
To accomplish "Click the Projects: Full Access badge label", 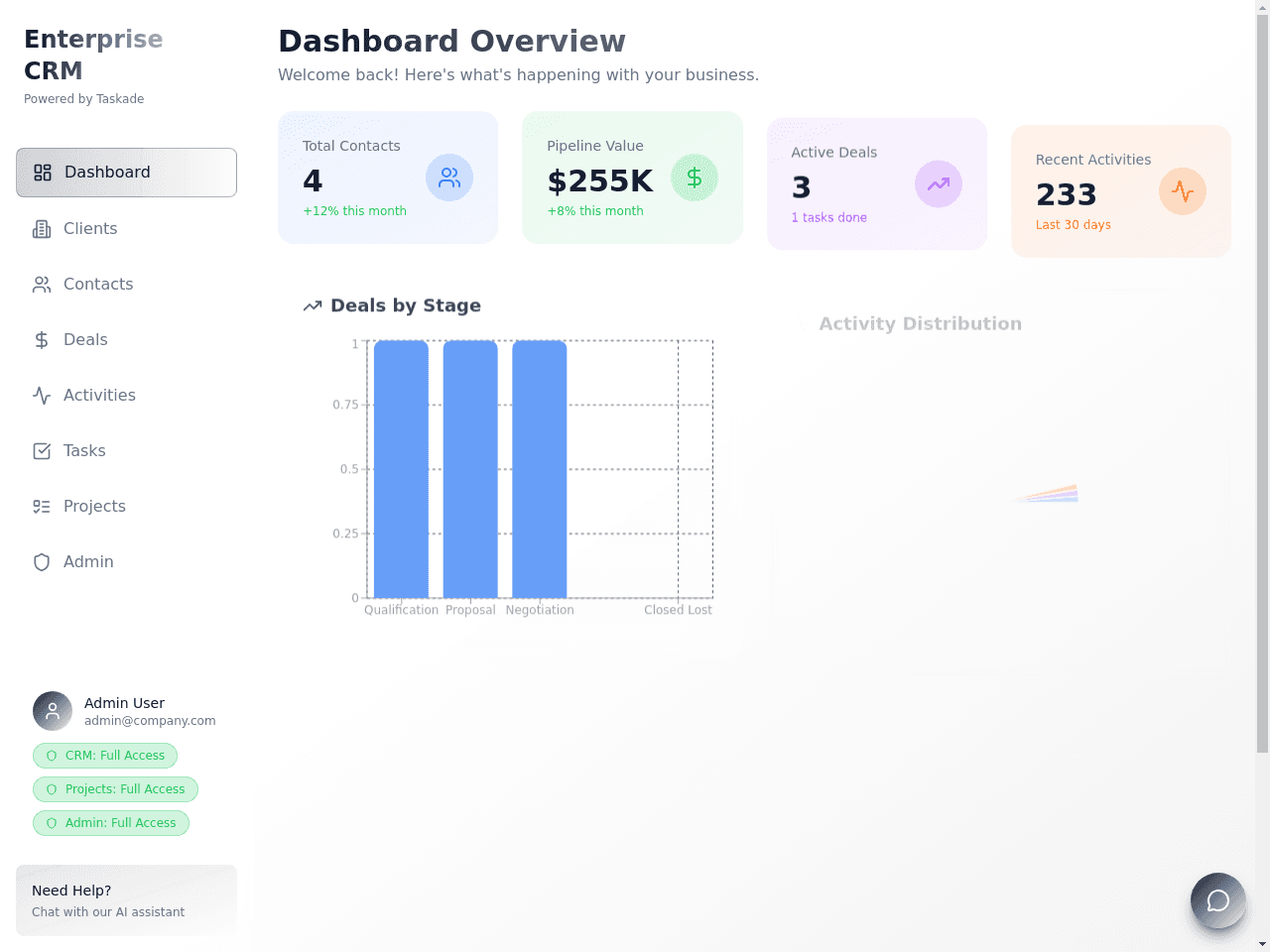I will click(x=125, y=789).
